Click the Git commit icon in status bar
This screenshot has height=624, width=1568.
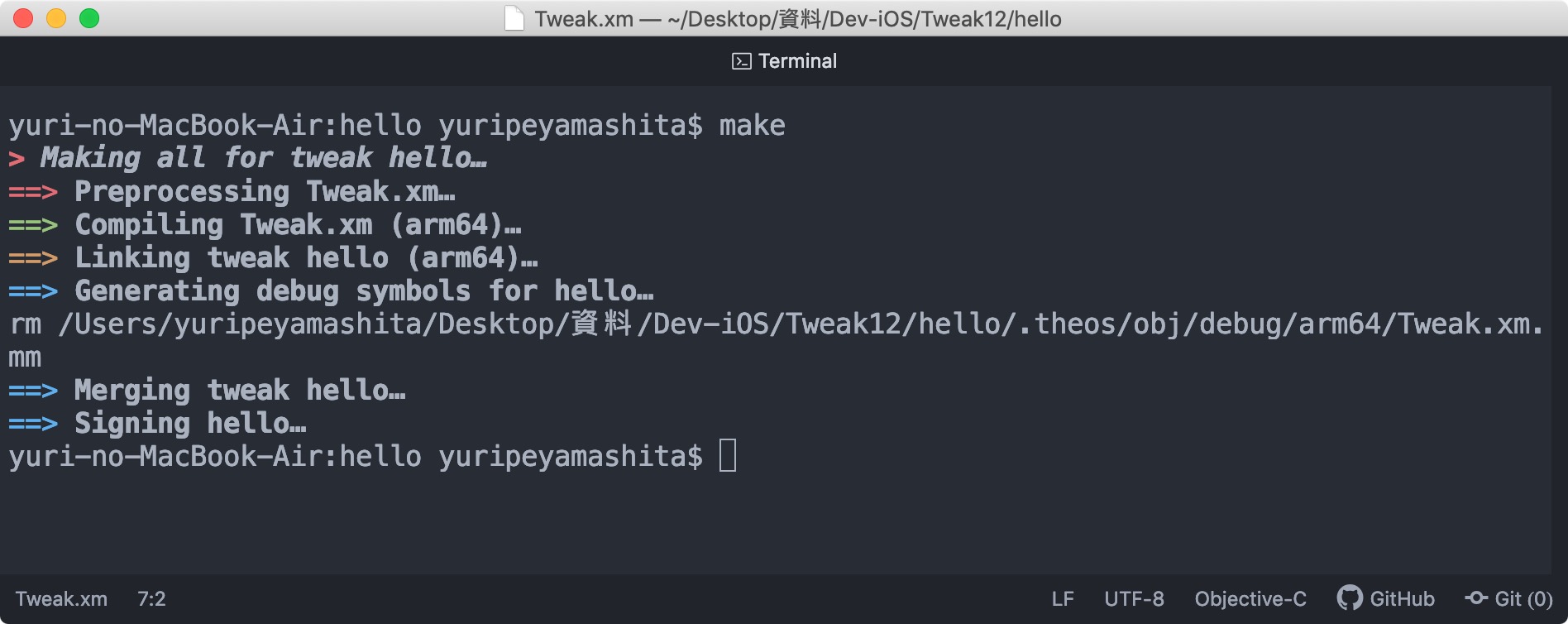[1476, 598]
